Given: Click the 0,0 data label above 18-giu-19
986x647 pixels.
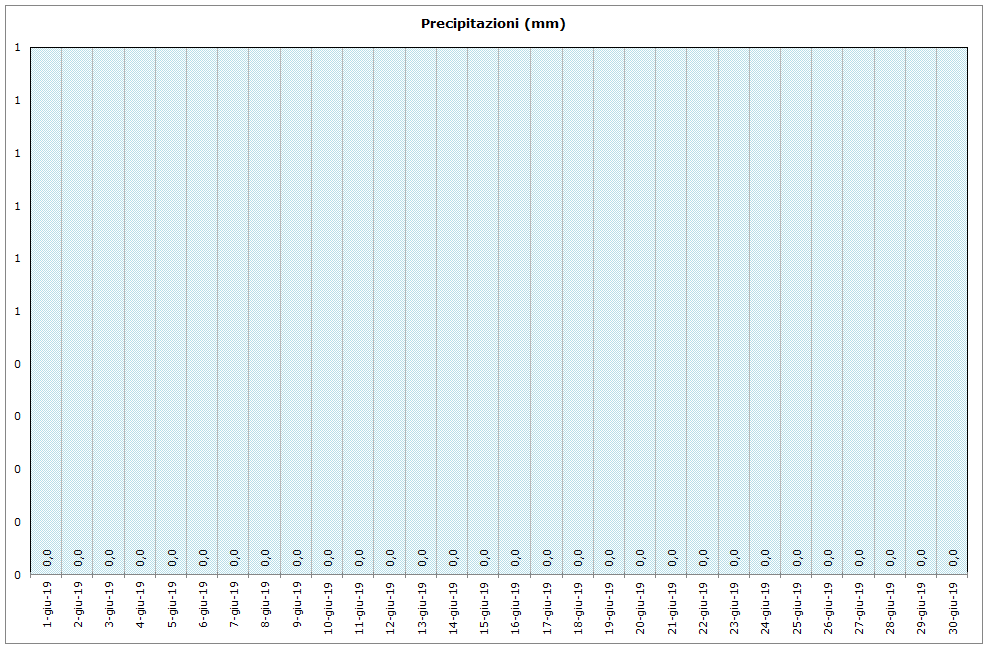Looking at the screenshot, I should point(578,558).
